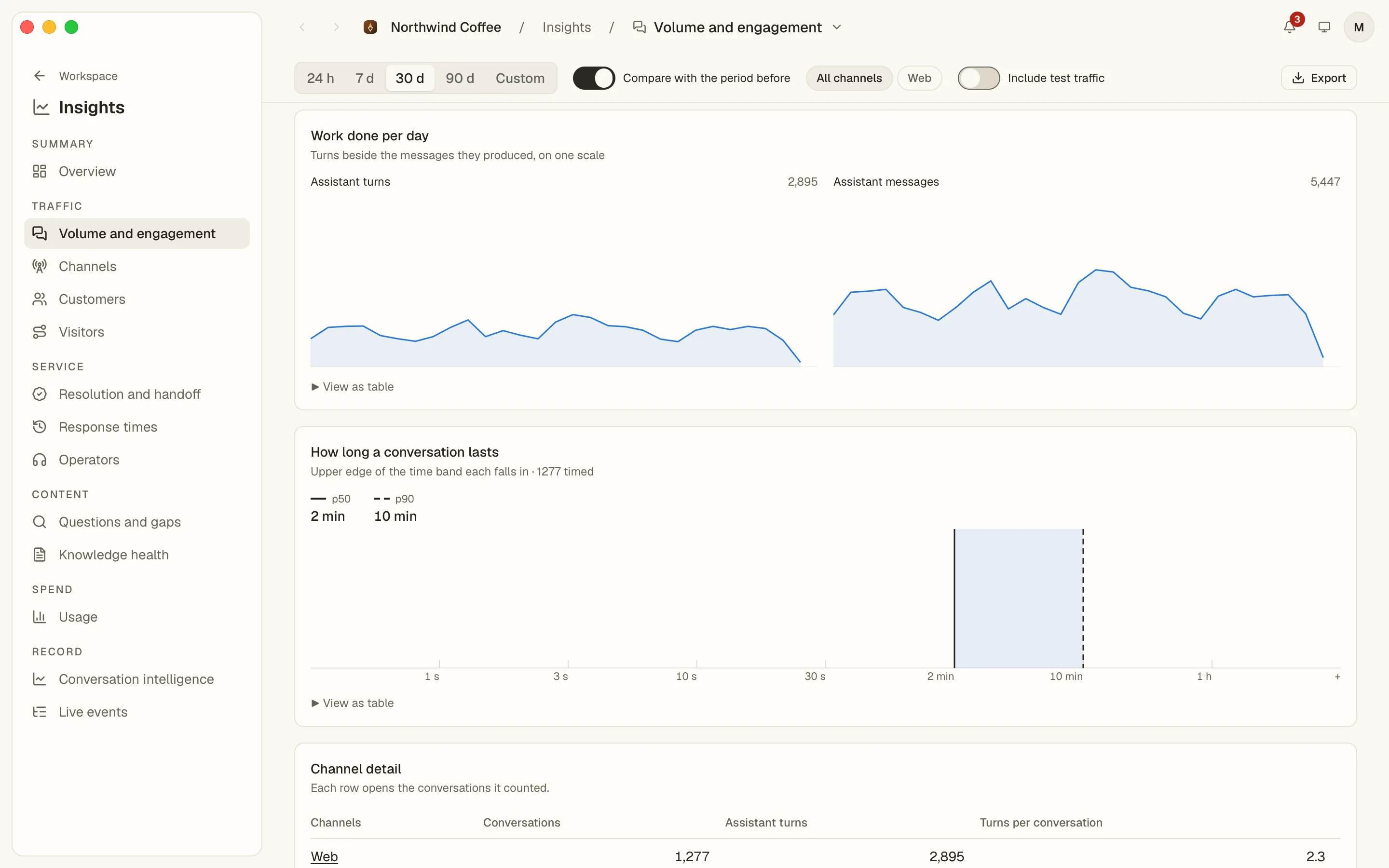
Task: Click the Knowledge health document icon
Action: point(40,555)
